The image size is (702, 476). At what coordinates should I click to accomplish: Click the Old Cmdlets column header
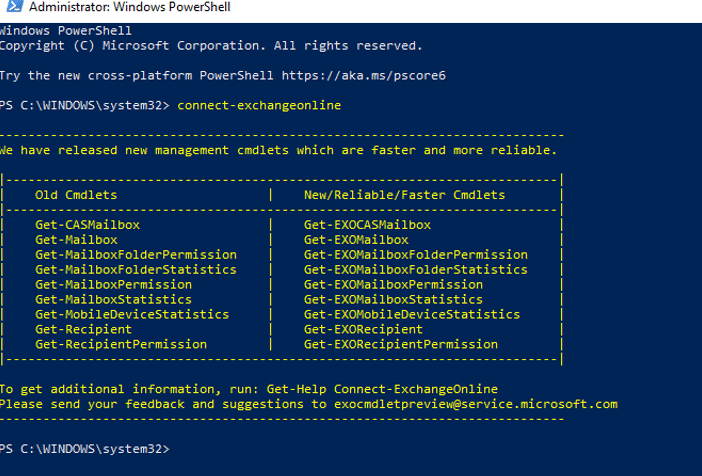click(x=76, y=195)
